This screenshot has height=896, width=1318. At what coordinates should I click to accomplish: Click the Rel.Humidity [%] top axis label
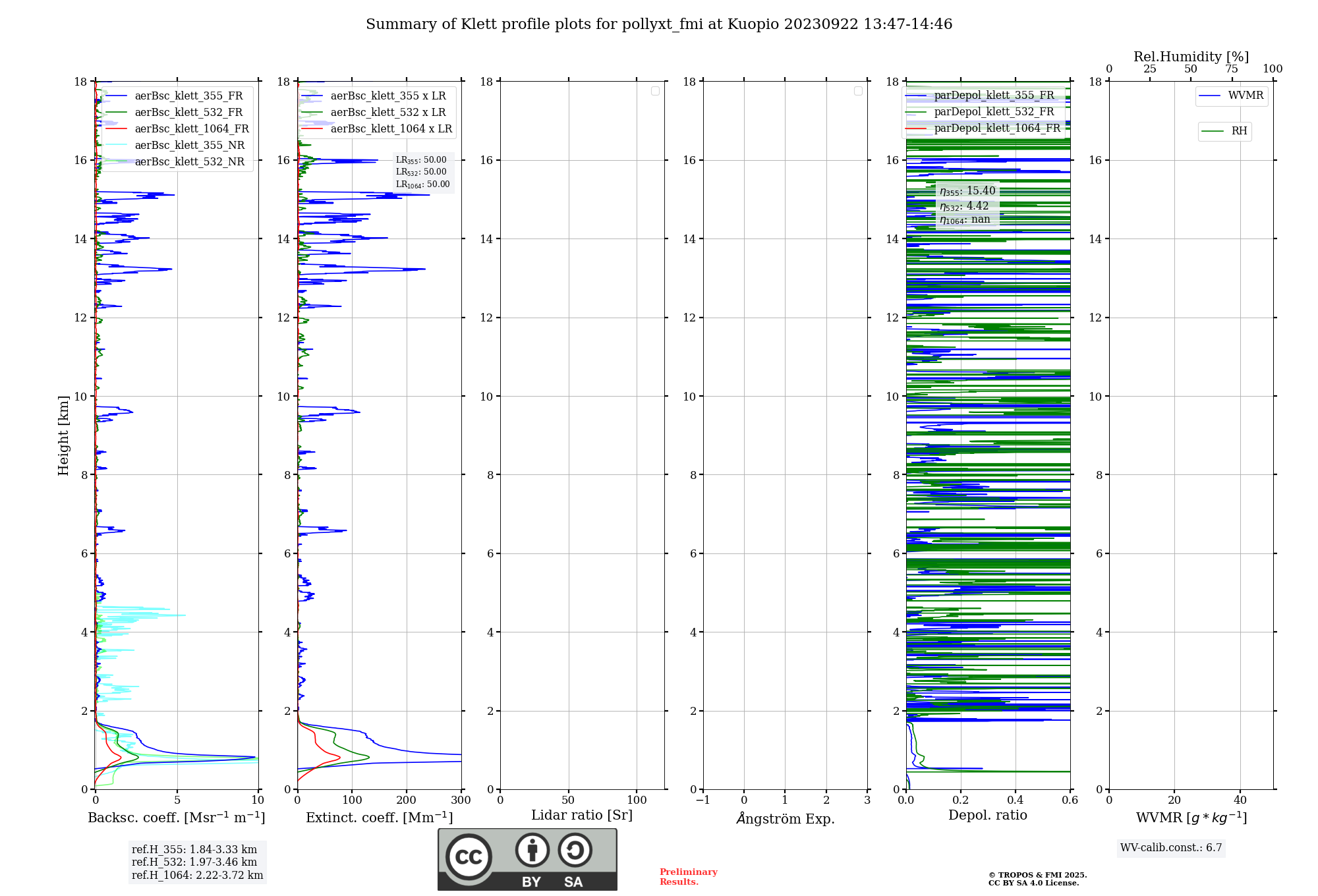point(1191,57)
